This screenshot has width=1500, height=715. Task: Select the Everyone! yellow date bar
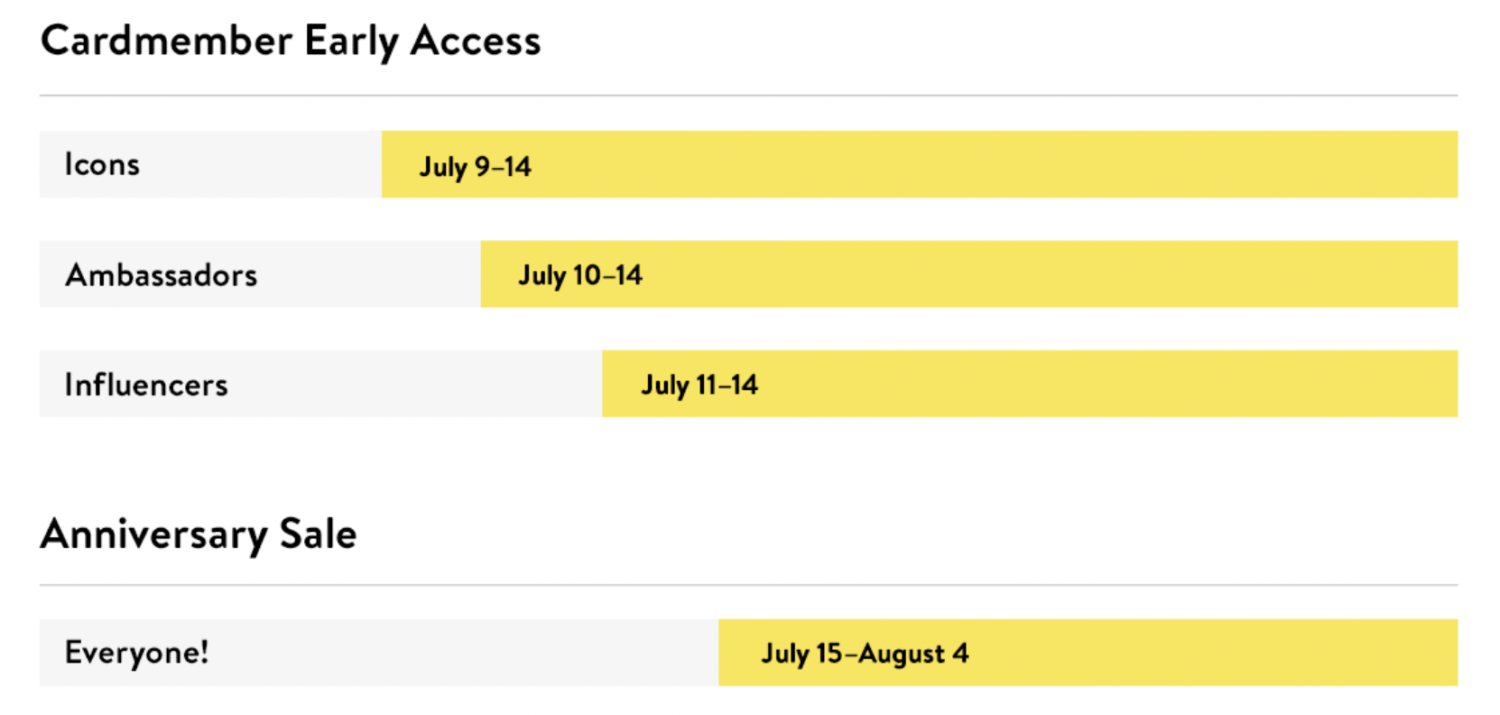point(1088,653)
